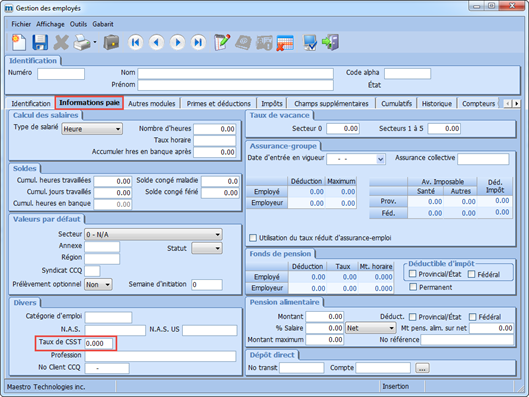Click the No transit field
The width and height of the screenshot is (529, 397).
point(302,368)
